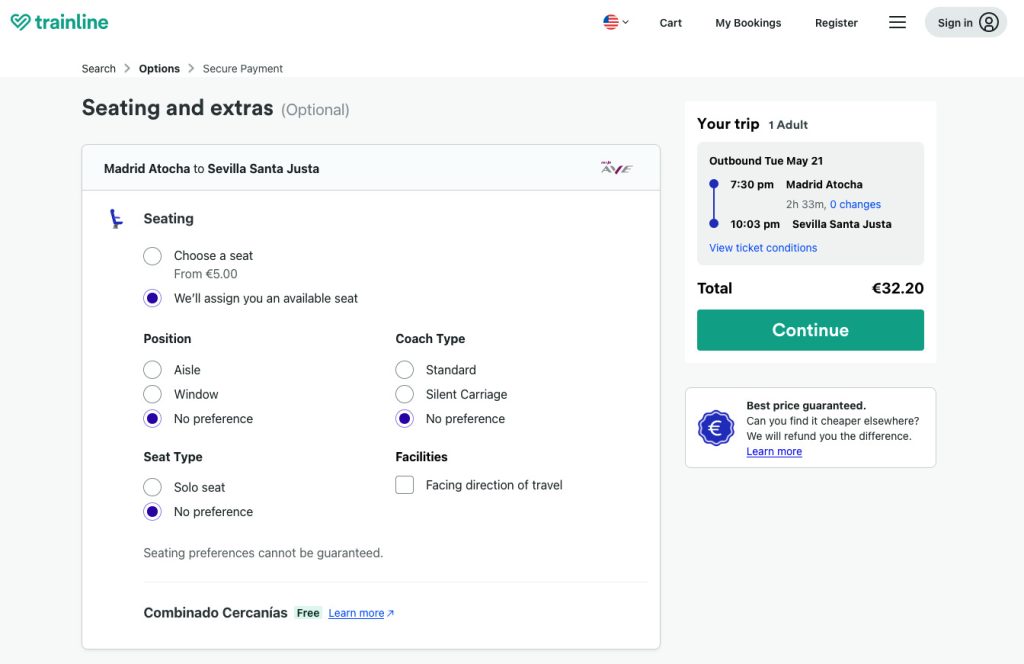Viewport: 1024px width, 664px height.
Task: Open the Cart page
Action: point(670,23)
